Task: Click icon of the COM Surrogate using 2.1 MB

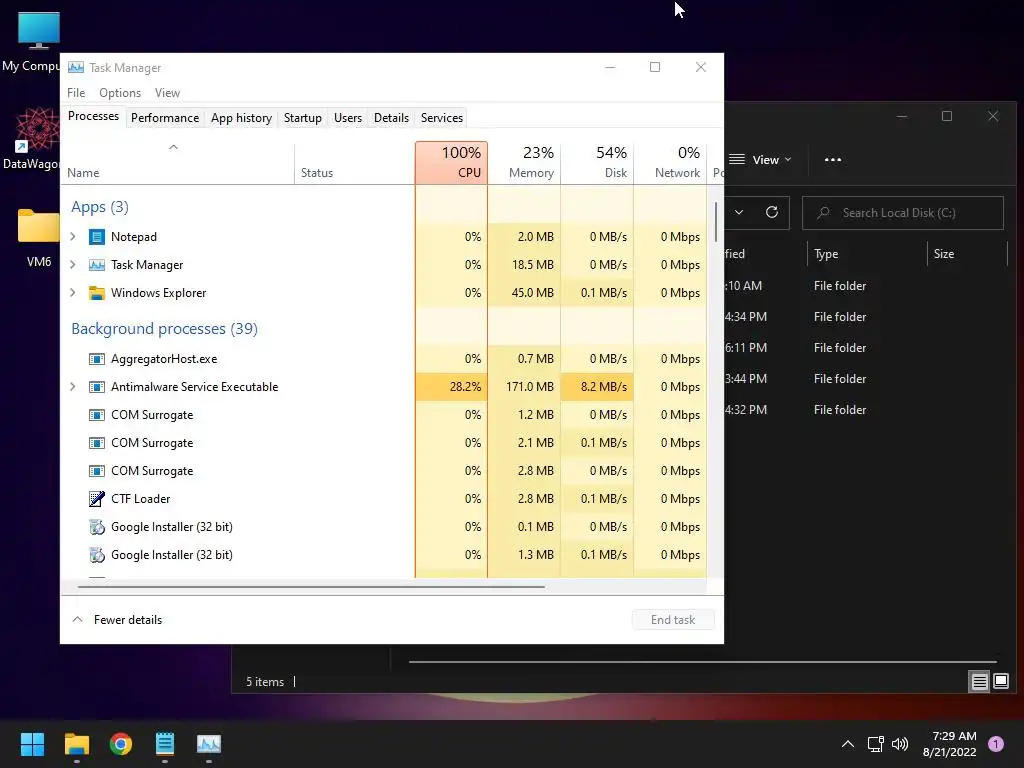Action: click(x=97, y=443)
